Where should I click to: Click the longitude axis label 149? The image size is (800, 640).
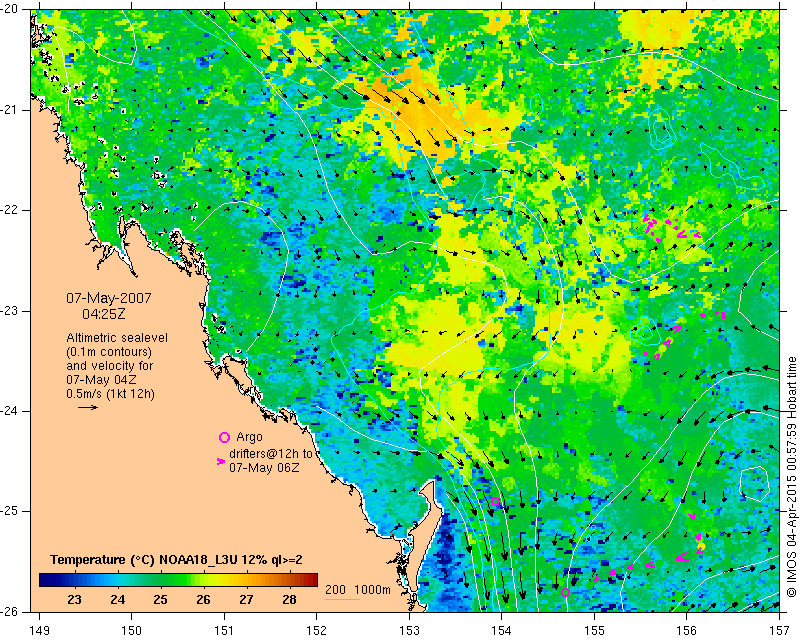tap(40, 631)
